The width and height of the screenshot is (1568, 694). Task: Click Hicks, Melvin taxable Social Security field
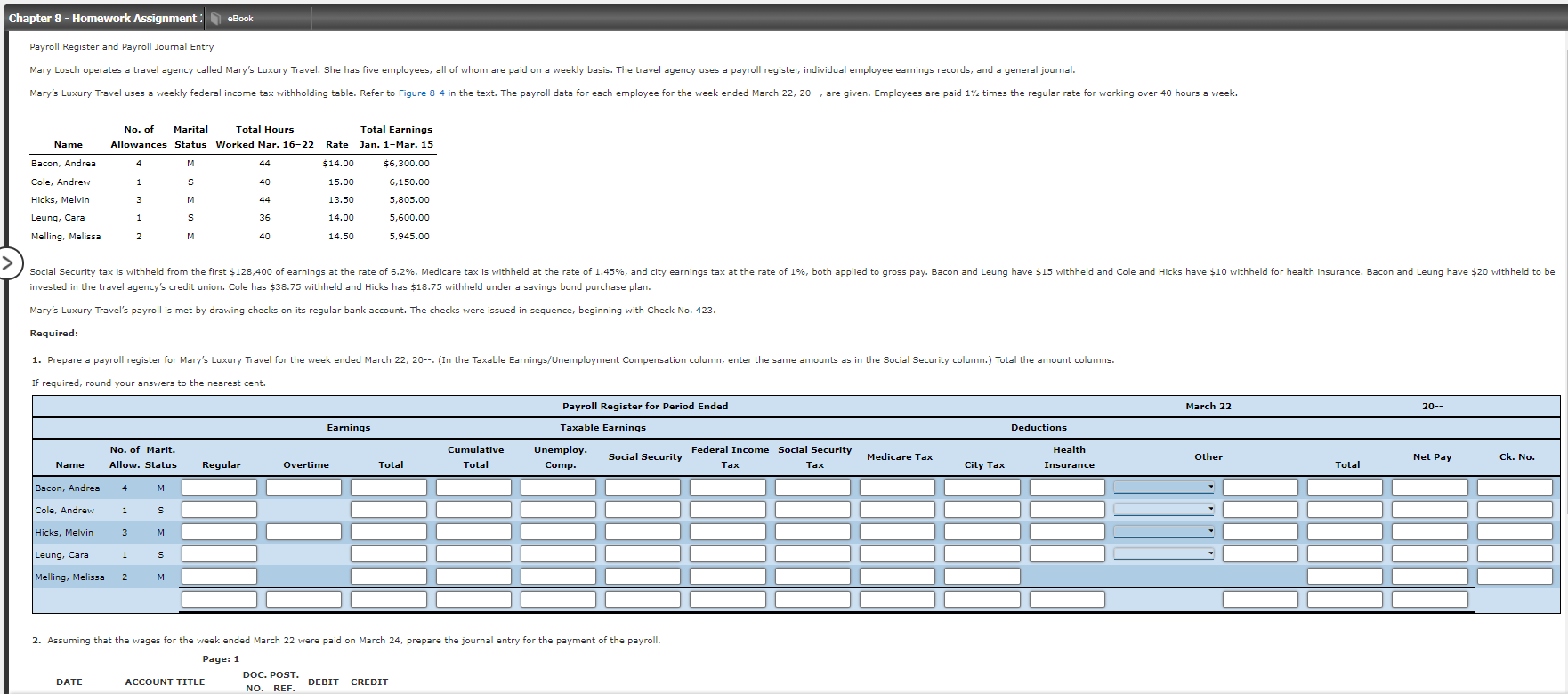[x=643, y=532]
